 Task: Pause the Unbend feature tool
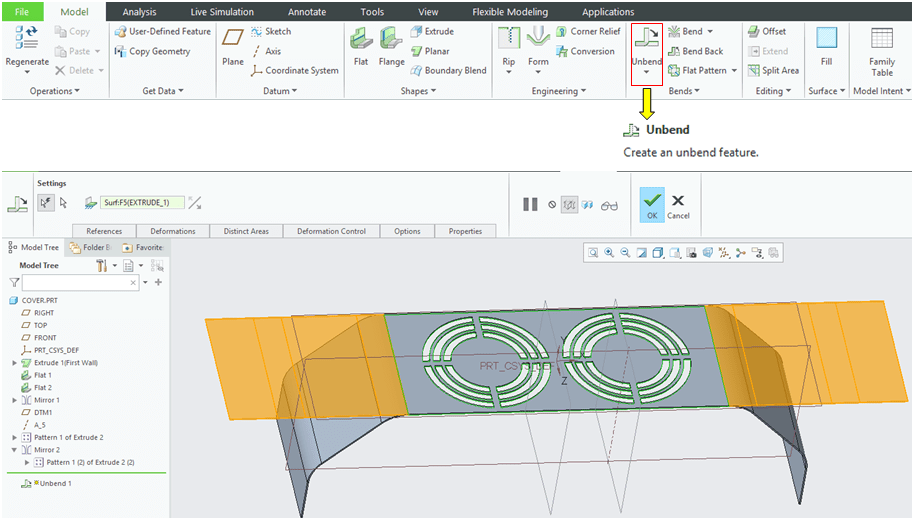click(x=530, y=204)
